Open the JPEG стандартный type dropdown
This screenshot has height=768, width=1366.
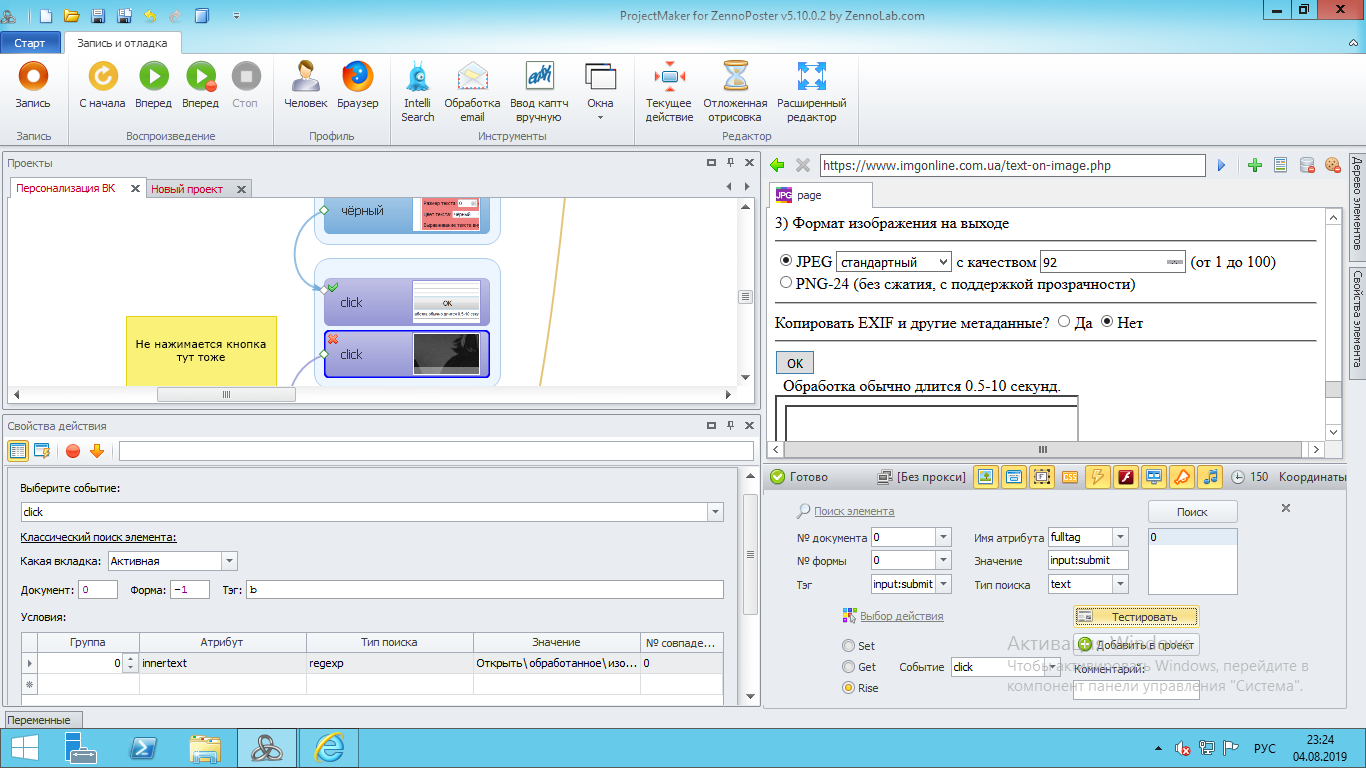pyautogui.click(x=894, y=262)
